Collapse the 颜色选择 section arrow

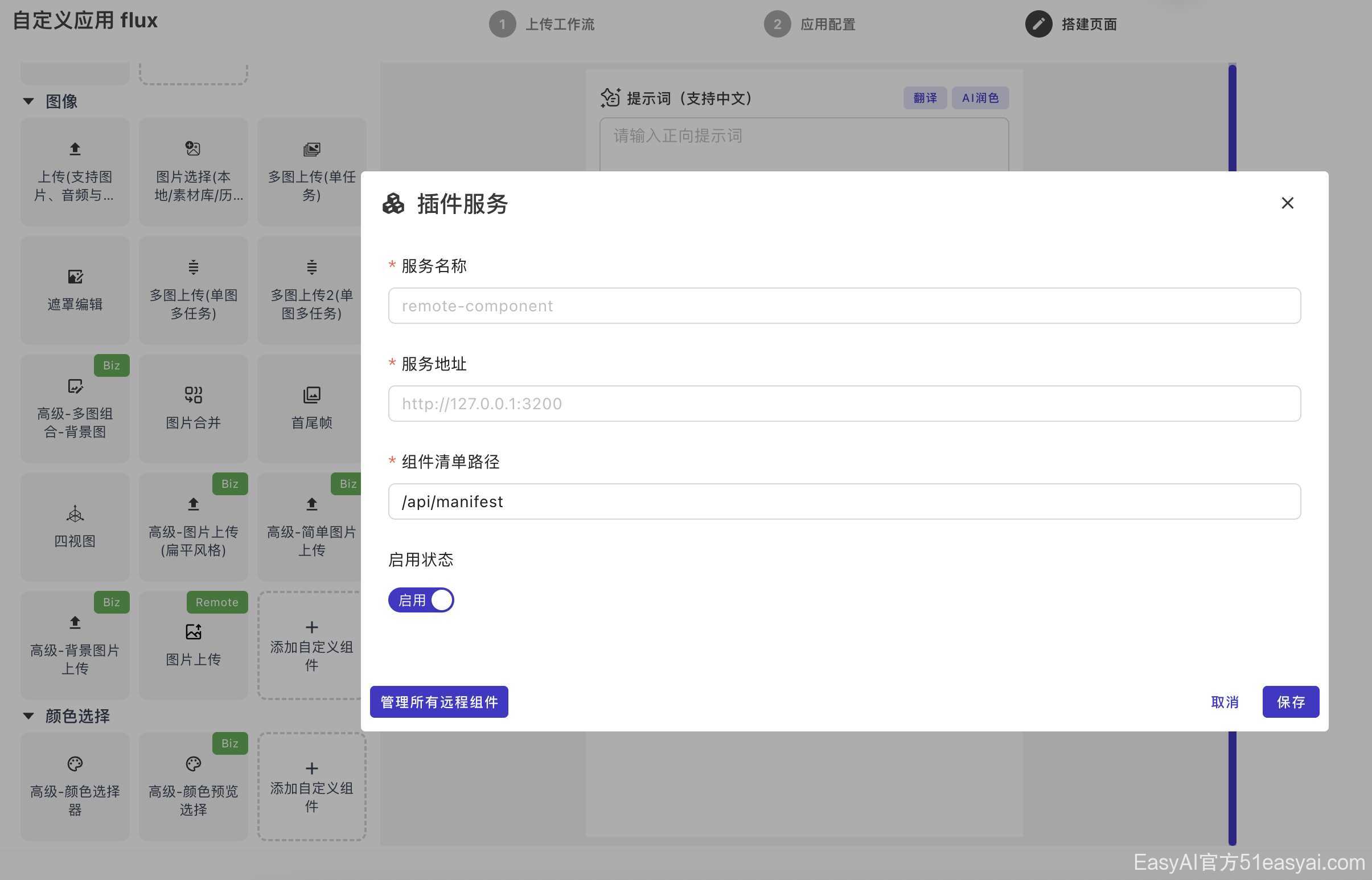tap(28, 716)
